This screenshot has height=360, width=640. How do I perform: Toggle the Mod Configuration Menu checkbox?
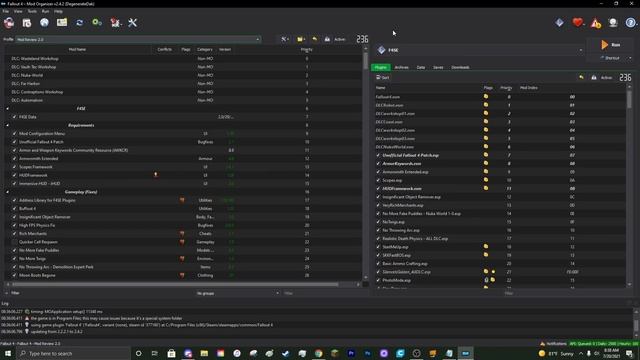click(14, 133)
